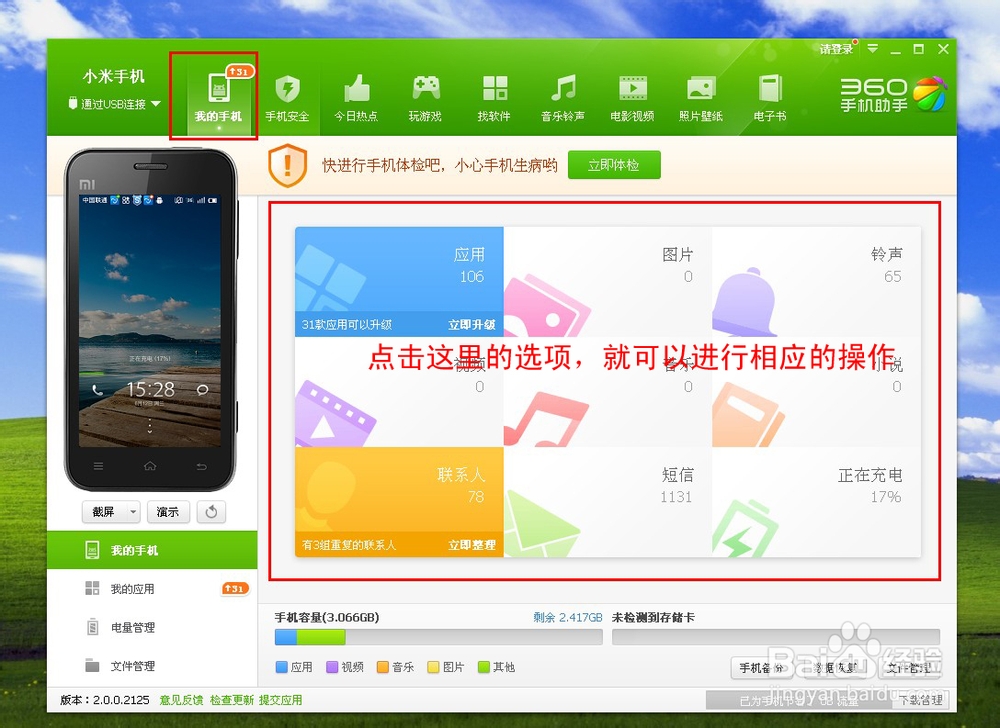
Task: Click 意见反馈 link
Action: [181, 700]
